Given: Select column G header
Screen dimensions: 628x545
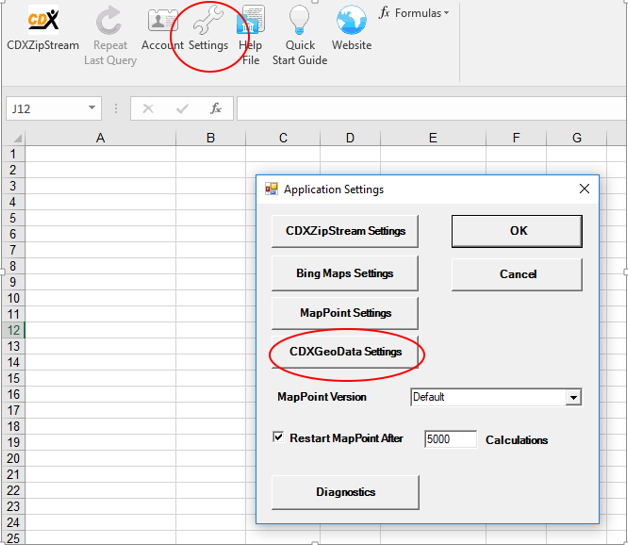Looking at the screenshot, I should 577,138.
